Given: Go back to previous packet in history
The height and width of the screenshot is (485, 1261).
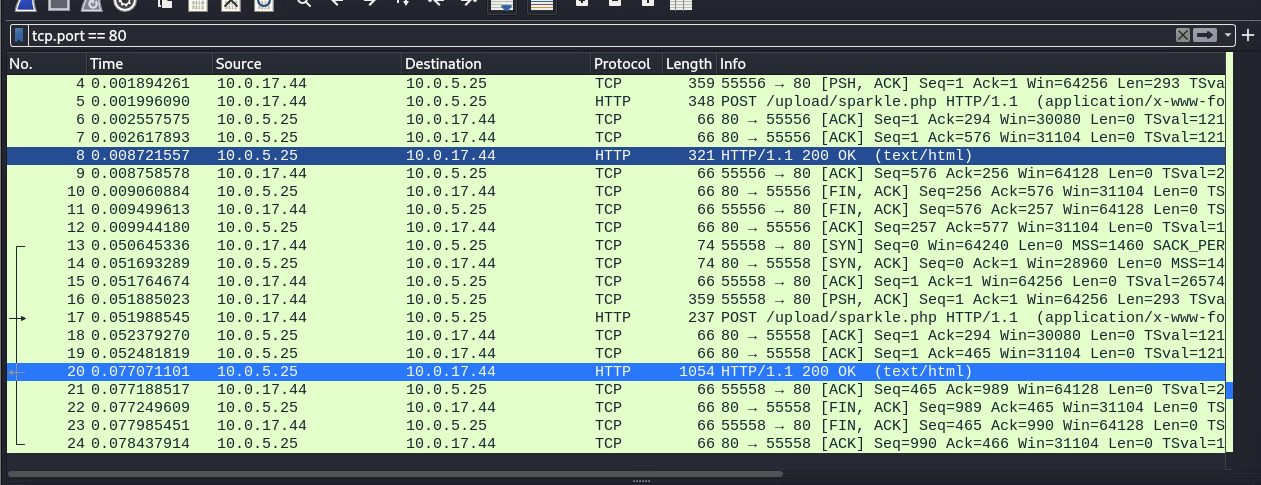Looking at the screenshot, I should [x=337, y=4].
